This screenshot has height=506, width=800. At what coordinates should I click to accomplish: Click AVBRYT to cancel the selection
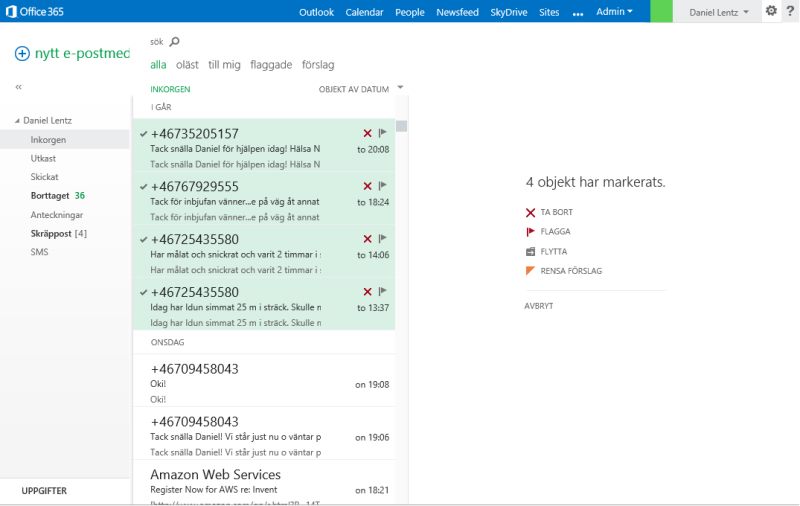tap(539, 306)
